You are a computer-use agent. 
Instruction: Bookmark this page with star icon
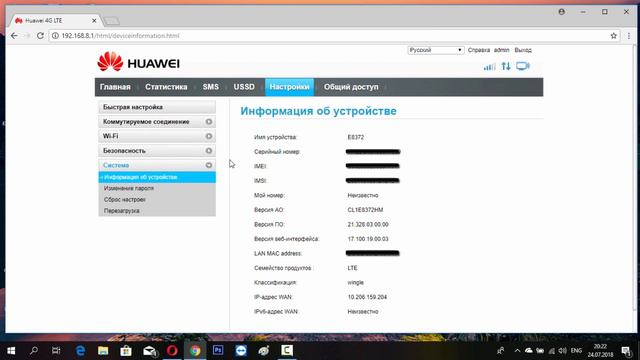[613, 36]
